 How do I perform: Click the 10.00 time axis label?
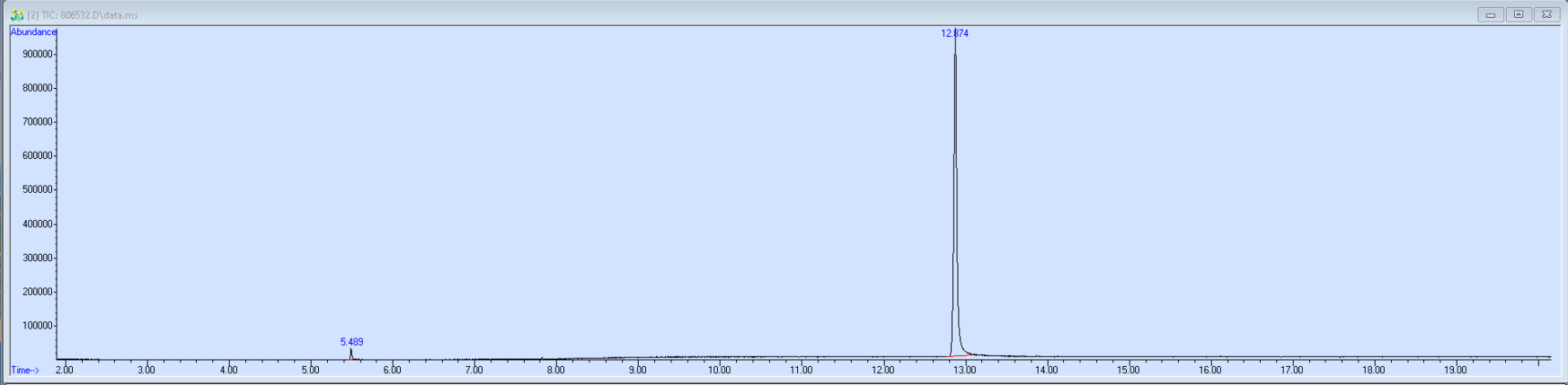(x=719, y=370)
